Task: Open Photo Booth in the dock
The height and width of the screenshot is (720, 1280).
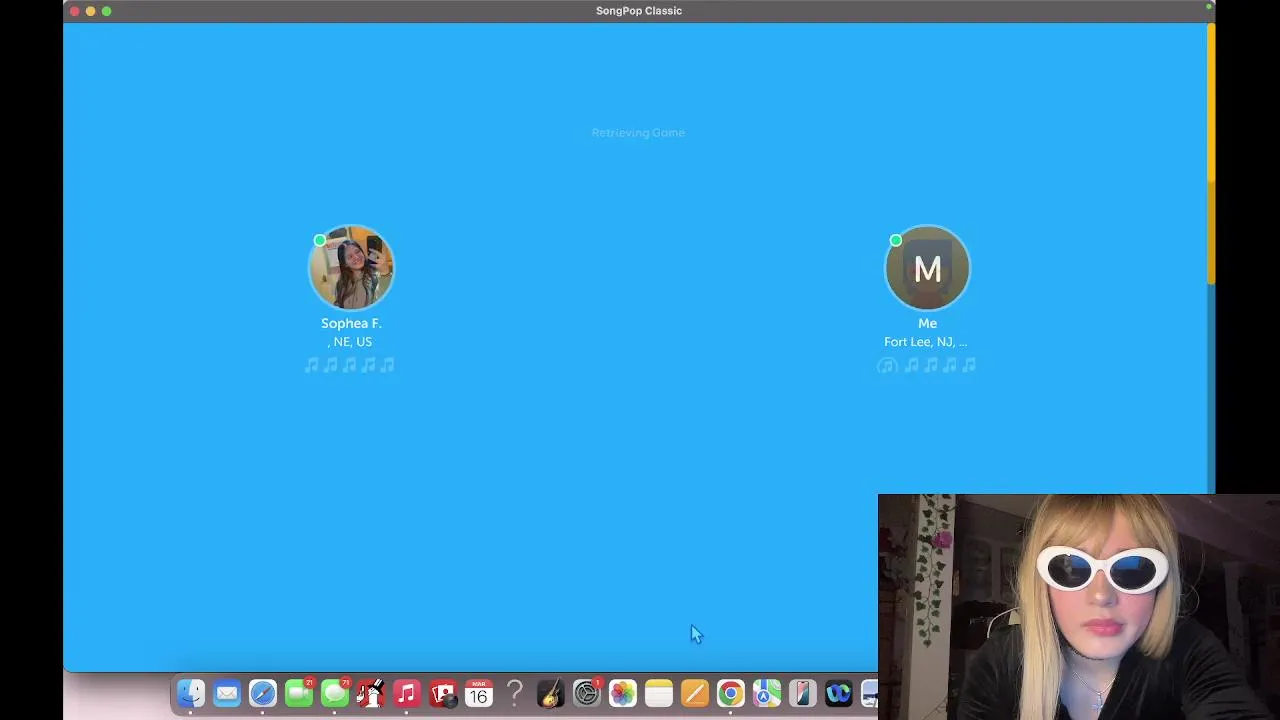Action: click(443, 693)
